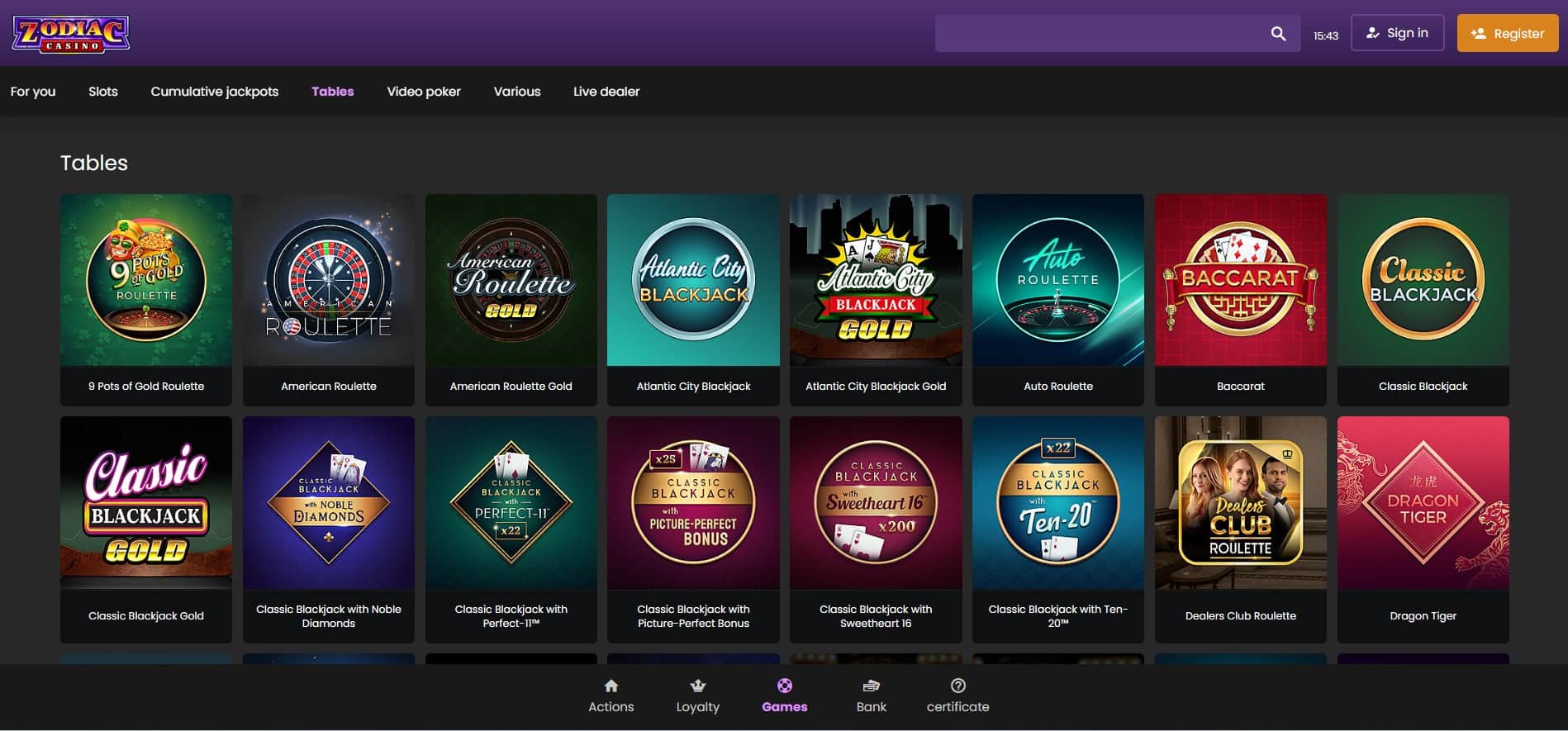
Task: Open the Live dealer tab
Action: pos(606,92)
